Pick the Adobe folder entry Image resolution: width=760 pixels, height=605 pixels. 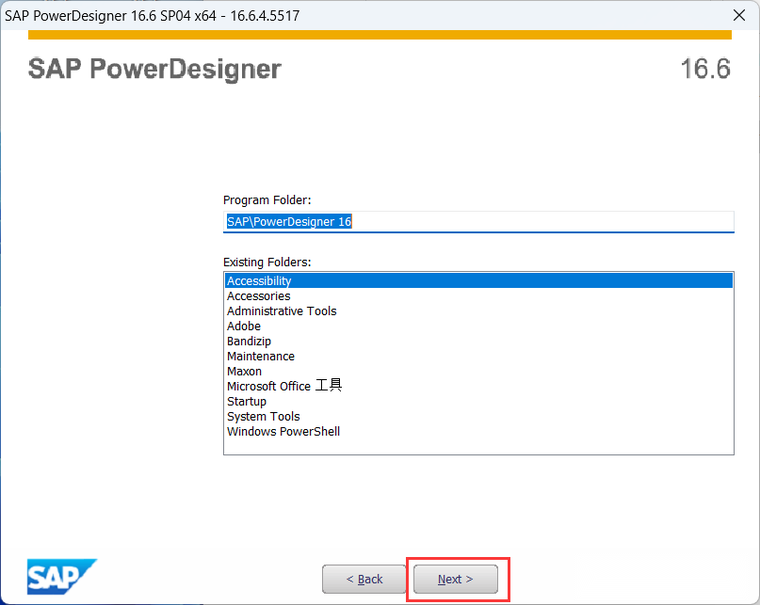click(x=478, y=326)
